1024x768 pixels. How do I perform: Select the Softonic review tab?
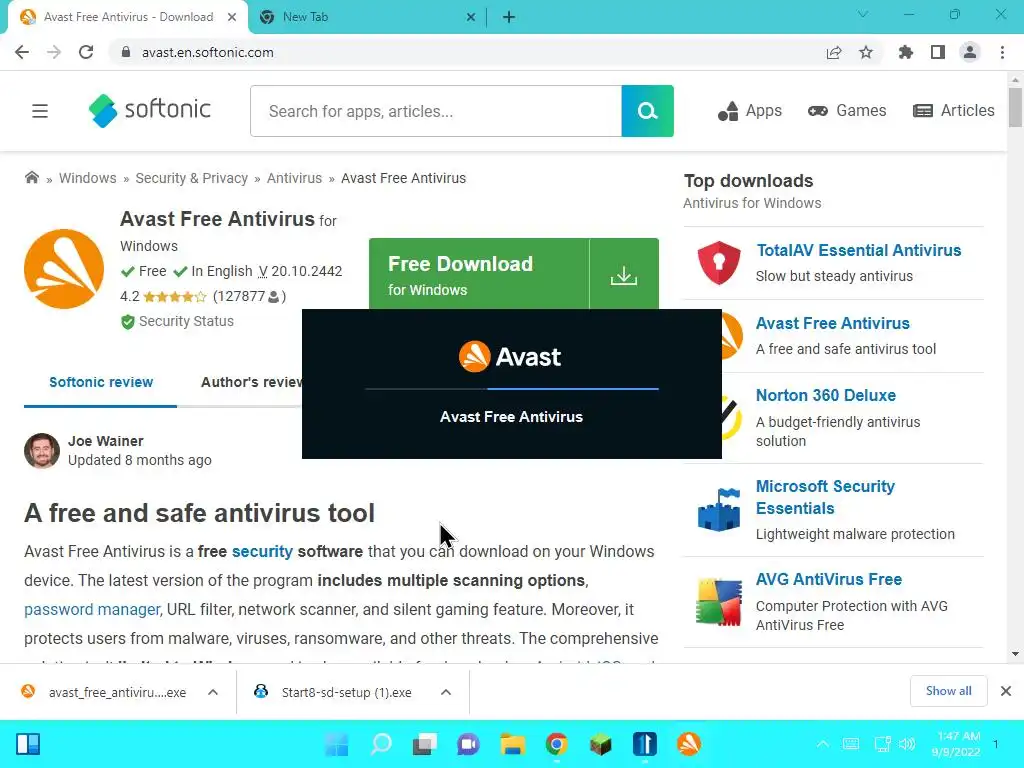coord(101,382)
